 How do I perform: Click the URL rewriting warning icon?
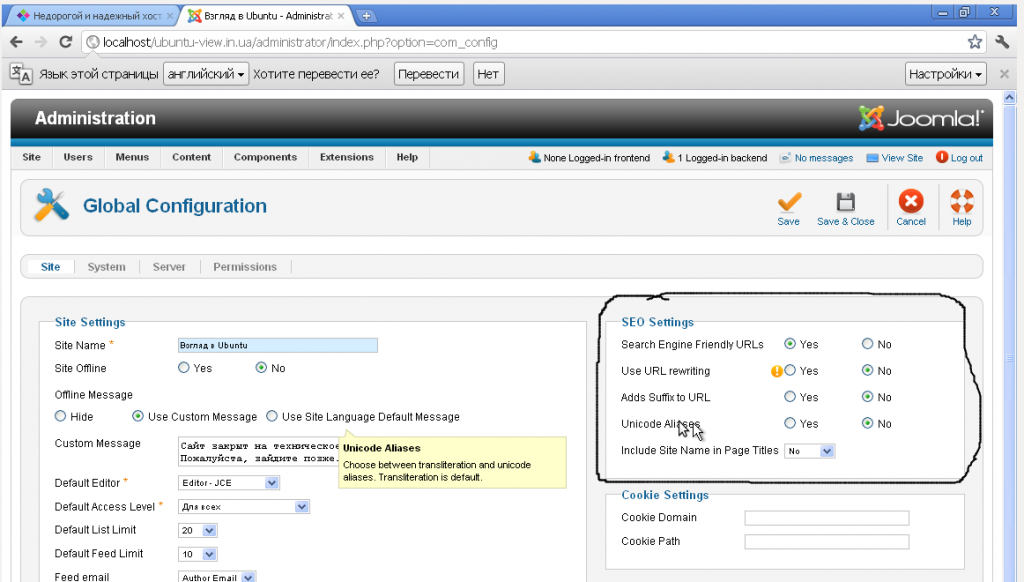[x=776, y=371]
